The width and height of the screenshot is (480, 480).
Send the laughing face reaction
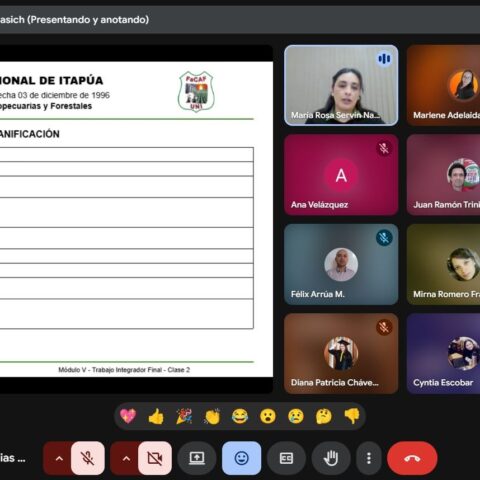tap(240, 416)
